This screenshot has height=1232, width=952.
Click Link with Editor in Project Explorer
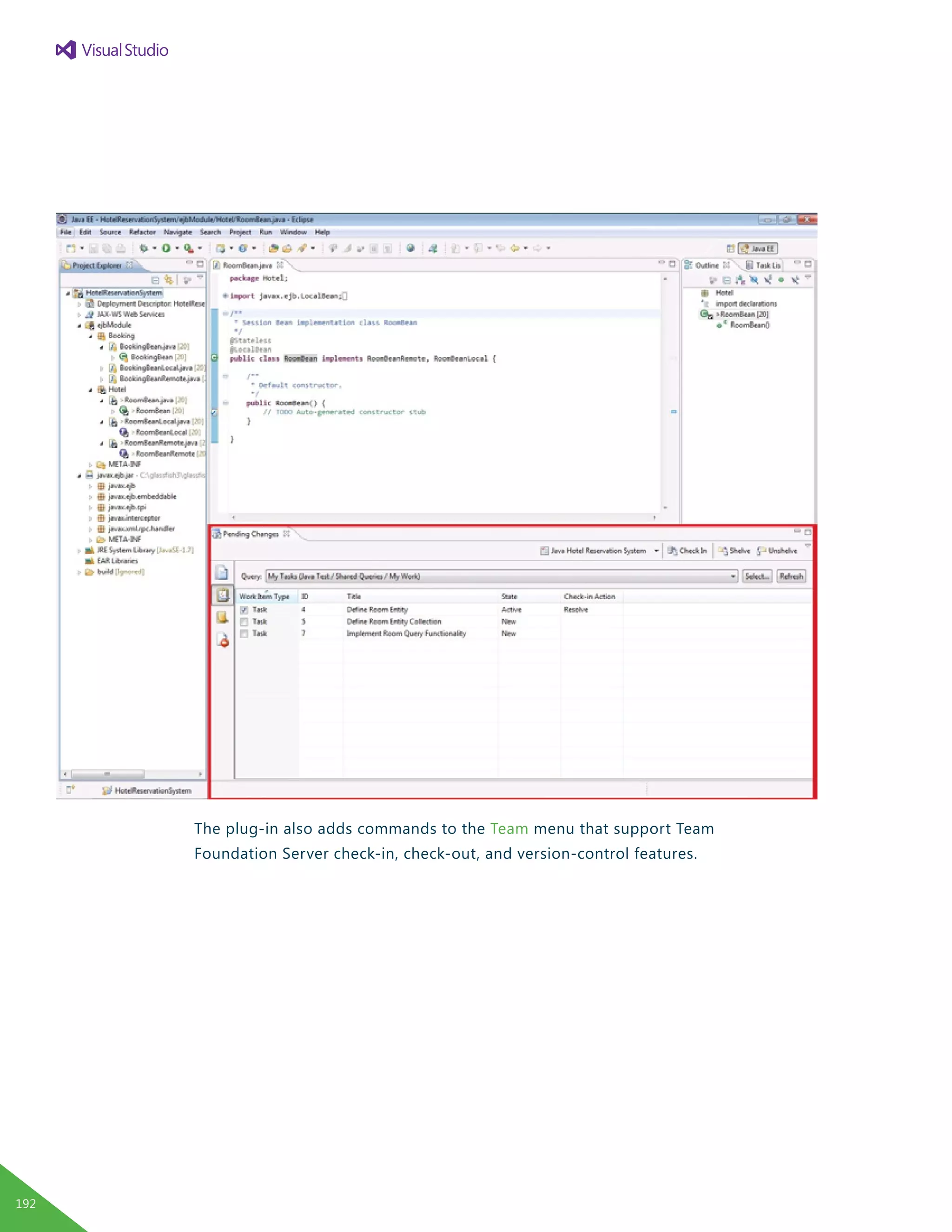tap(169, 280)
